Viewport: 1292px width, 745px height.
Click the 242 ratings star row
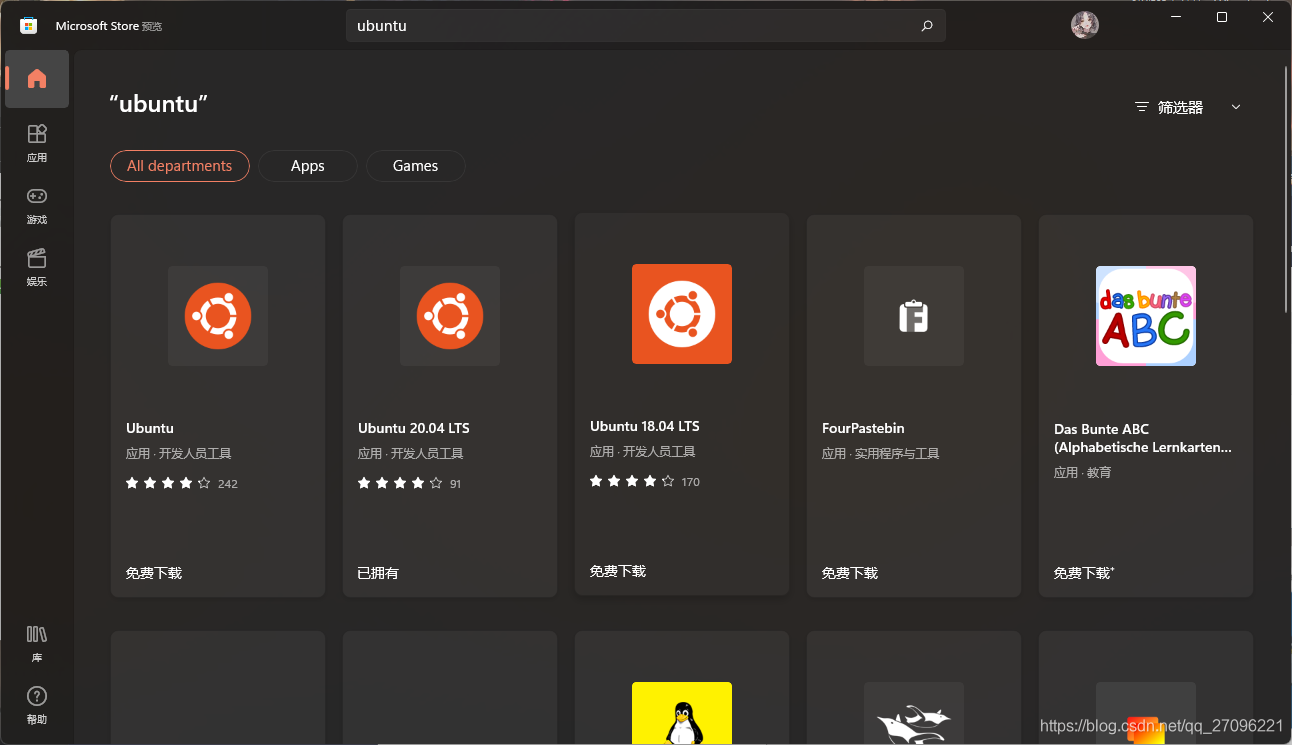pos(182,483)
